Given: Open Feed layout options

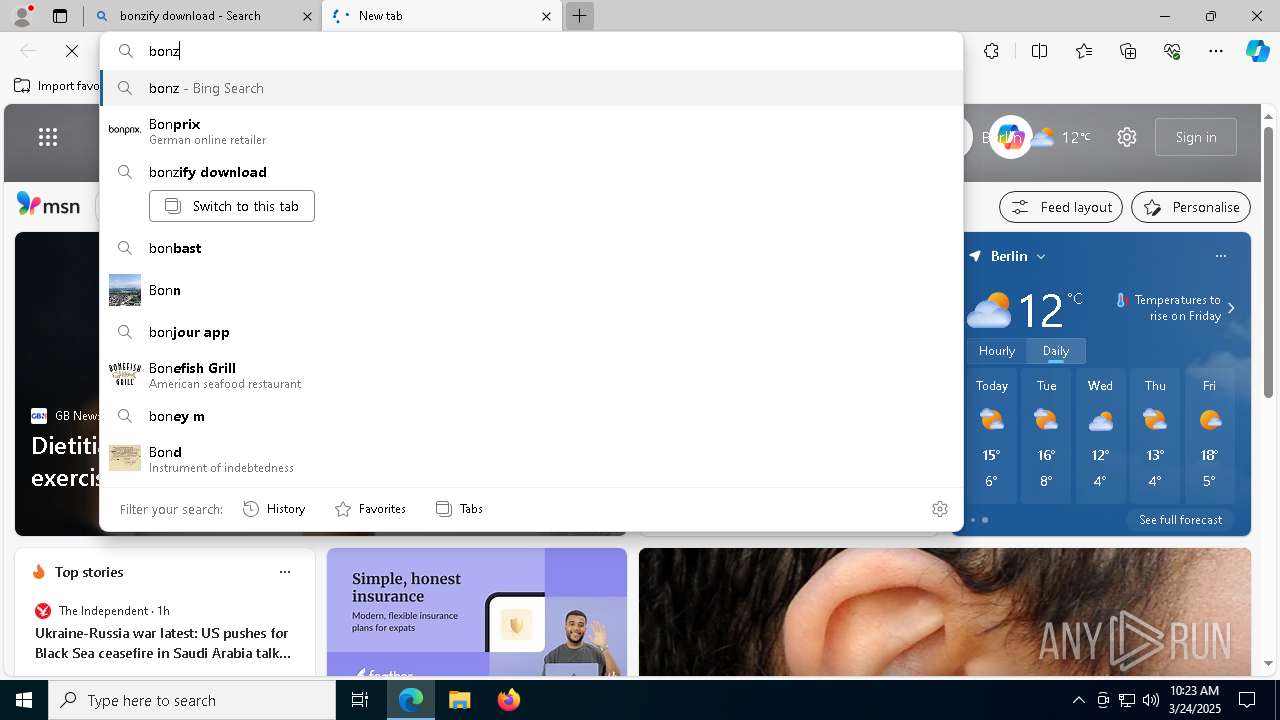Looking at the screenshot, I should pyautogui.click(x=1061, y=207).
